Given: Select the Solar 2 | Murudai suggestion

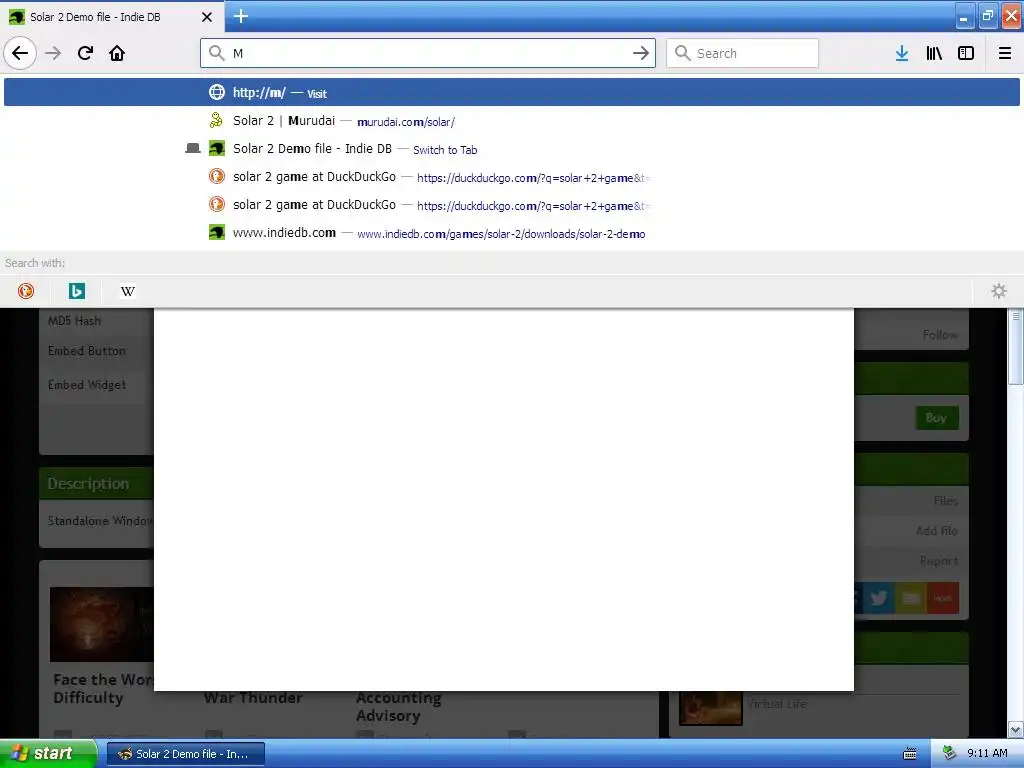Looking at the screenshot, I should tap(512, 121).
